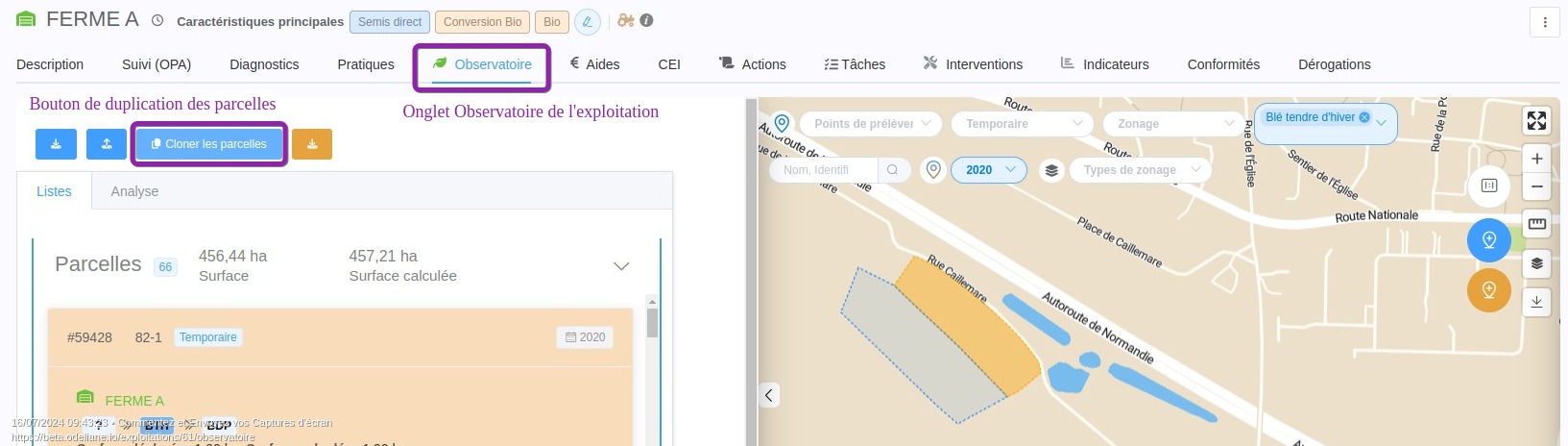
Task: Click the orange add location marker button
Action: pos(1488,290)
